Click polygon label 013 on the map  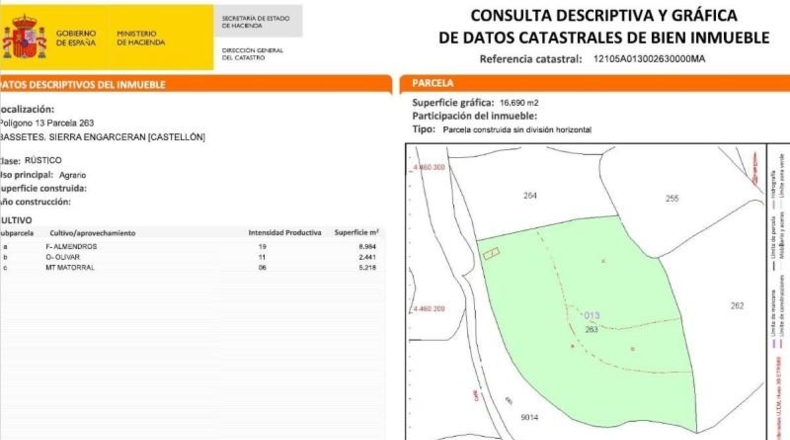591,316
